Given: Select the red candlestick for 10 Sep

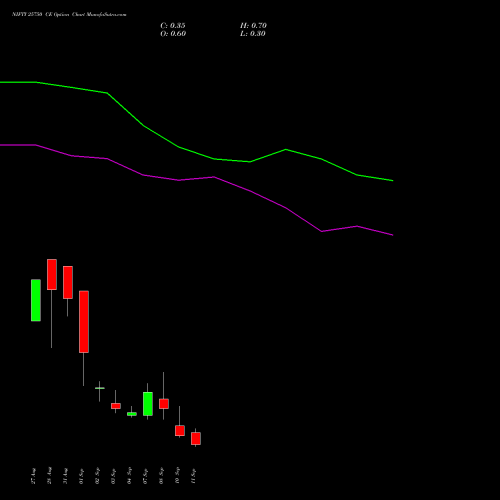Looking at the screenshot, I should click(x=180, y=431).
